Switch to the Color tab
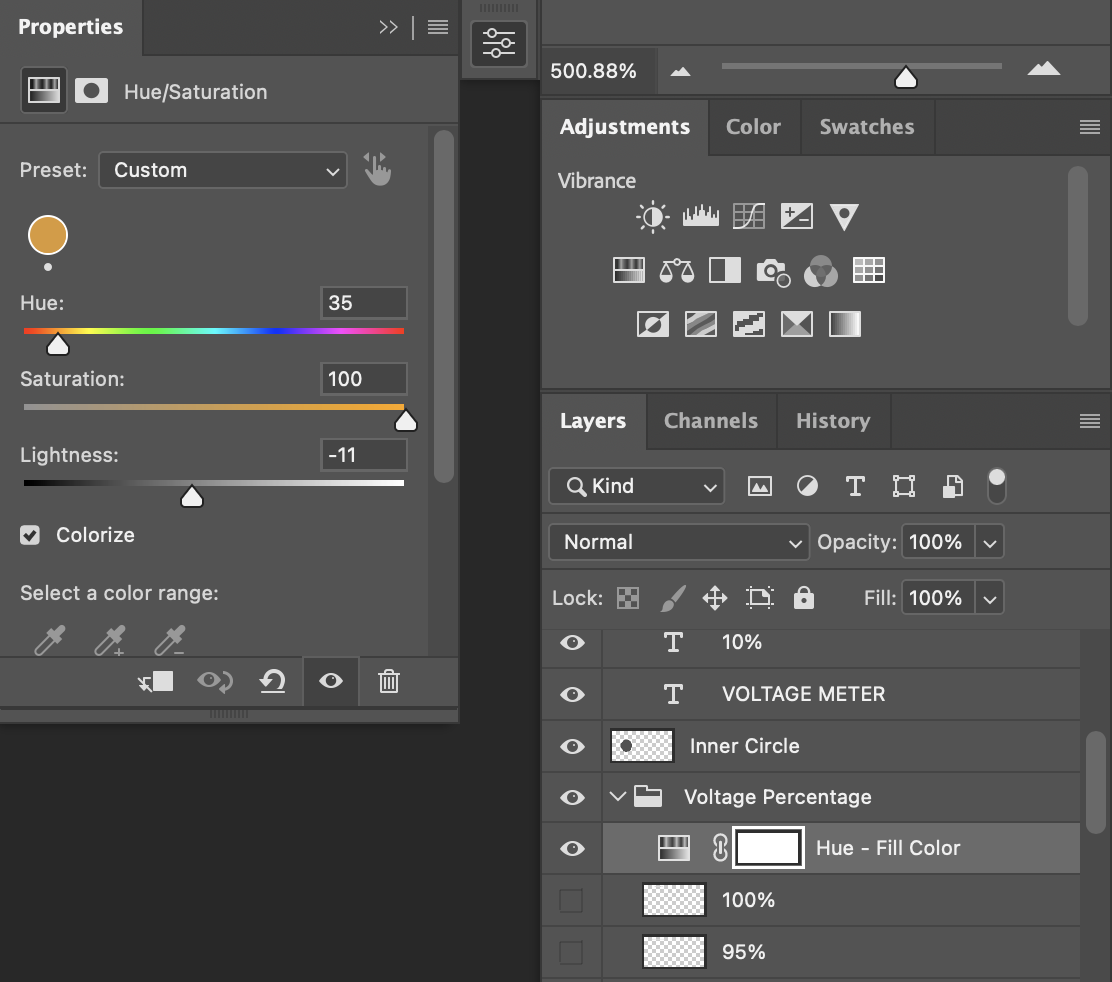 coord(753,127)
